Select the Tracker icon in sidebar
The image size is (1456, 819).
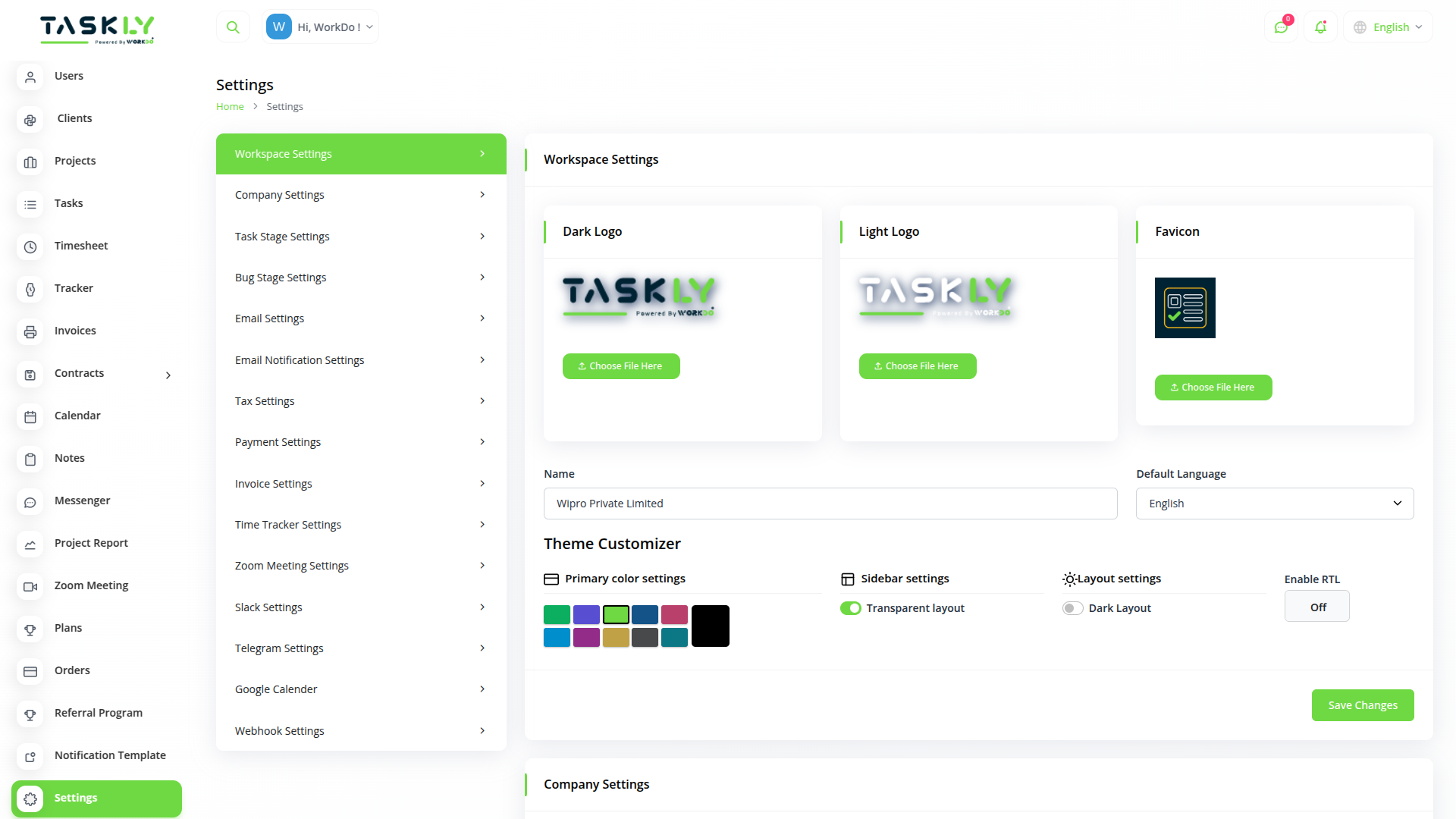click(x=30, y=290)
